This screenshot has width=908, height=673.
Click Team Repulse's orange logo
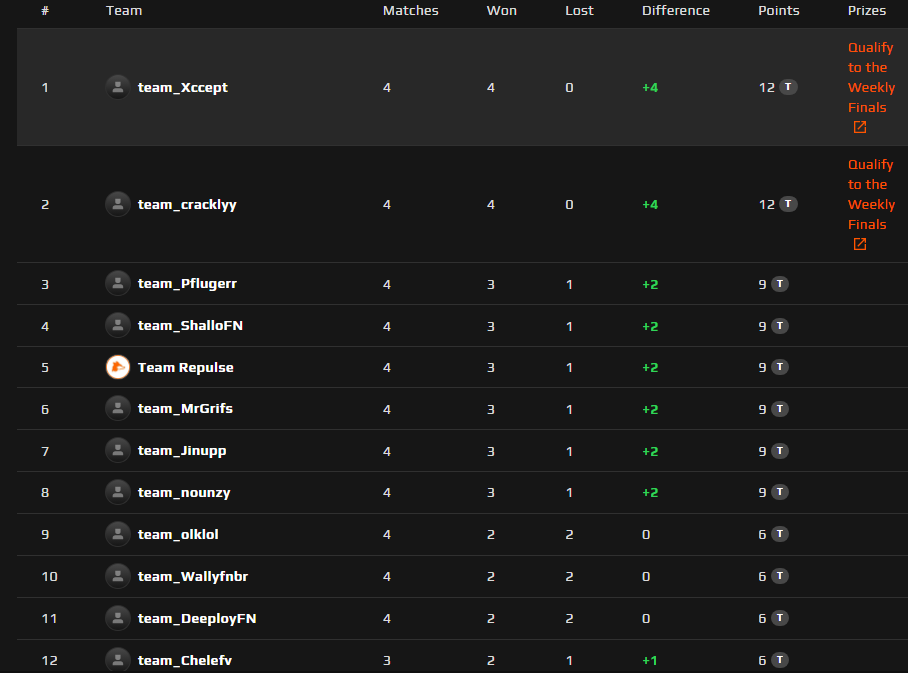[118, 367]
